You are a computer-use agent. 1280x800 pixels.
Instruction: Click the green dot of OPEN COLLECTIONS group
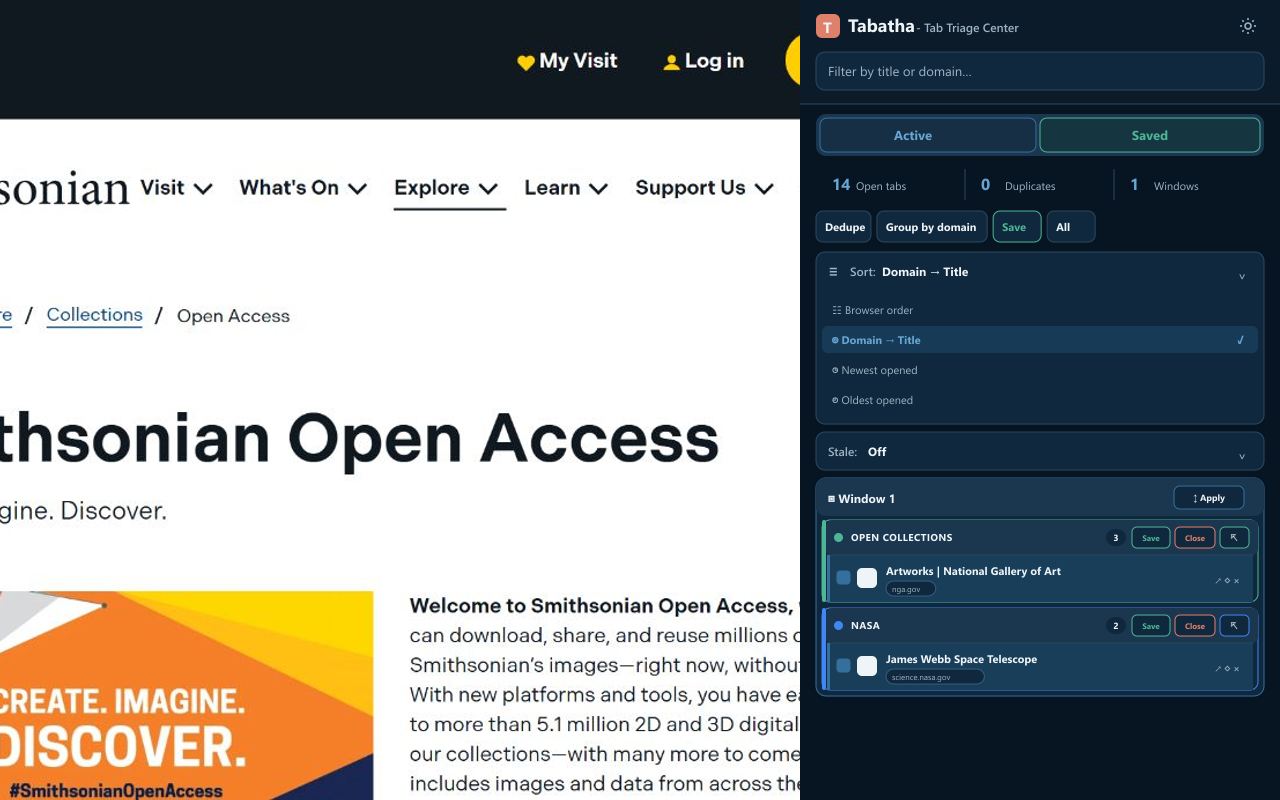838,538
